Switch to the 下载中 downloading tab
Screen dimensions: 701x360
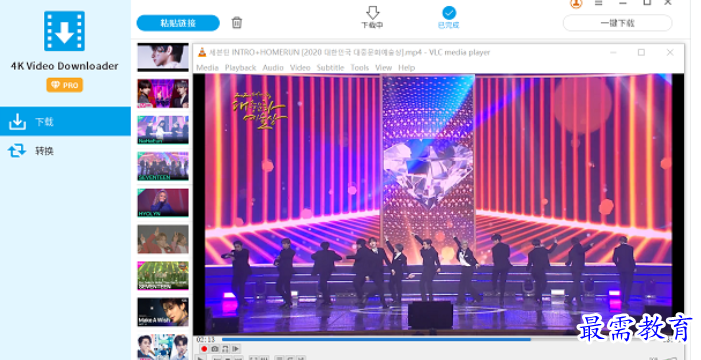[x=372, y=17]
